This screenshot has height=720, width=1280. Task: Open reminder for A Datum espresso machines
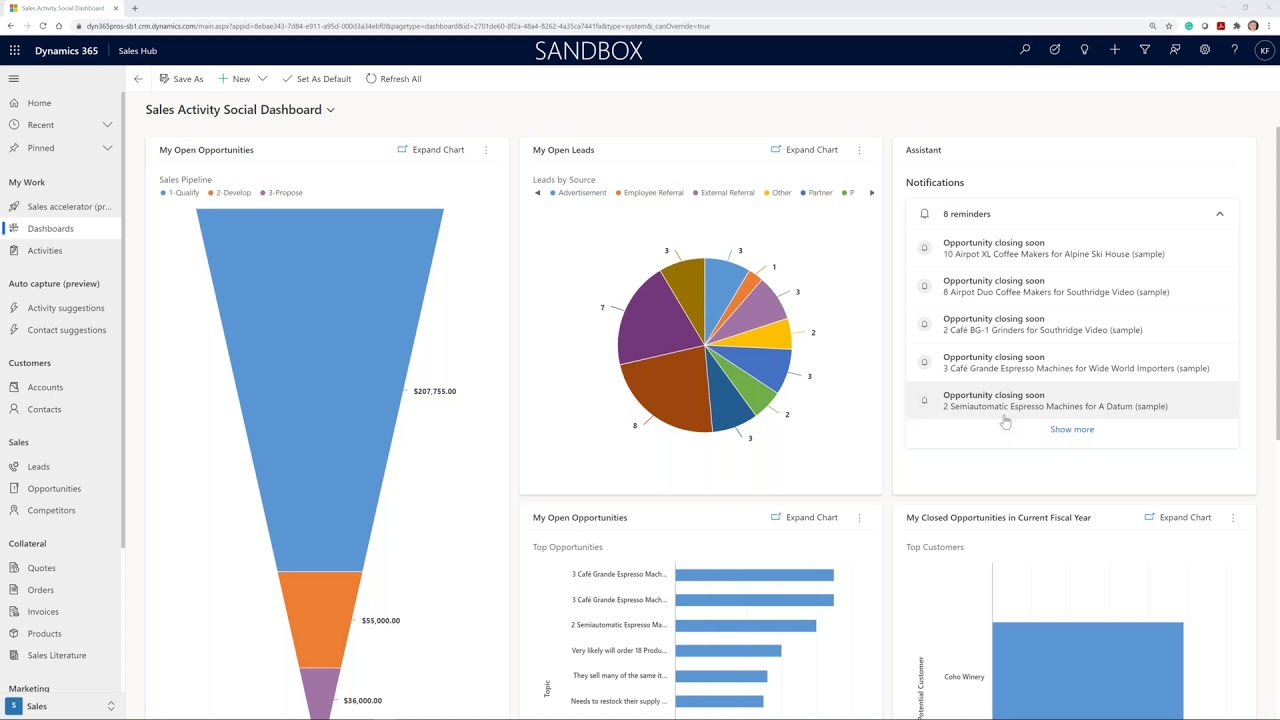coord(1072,400)
